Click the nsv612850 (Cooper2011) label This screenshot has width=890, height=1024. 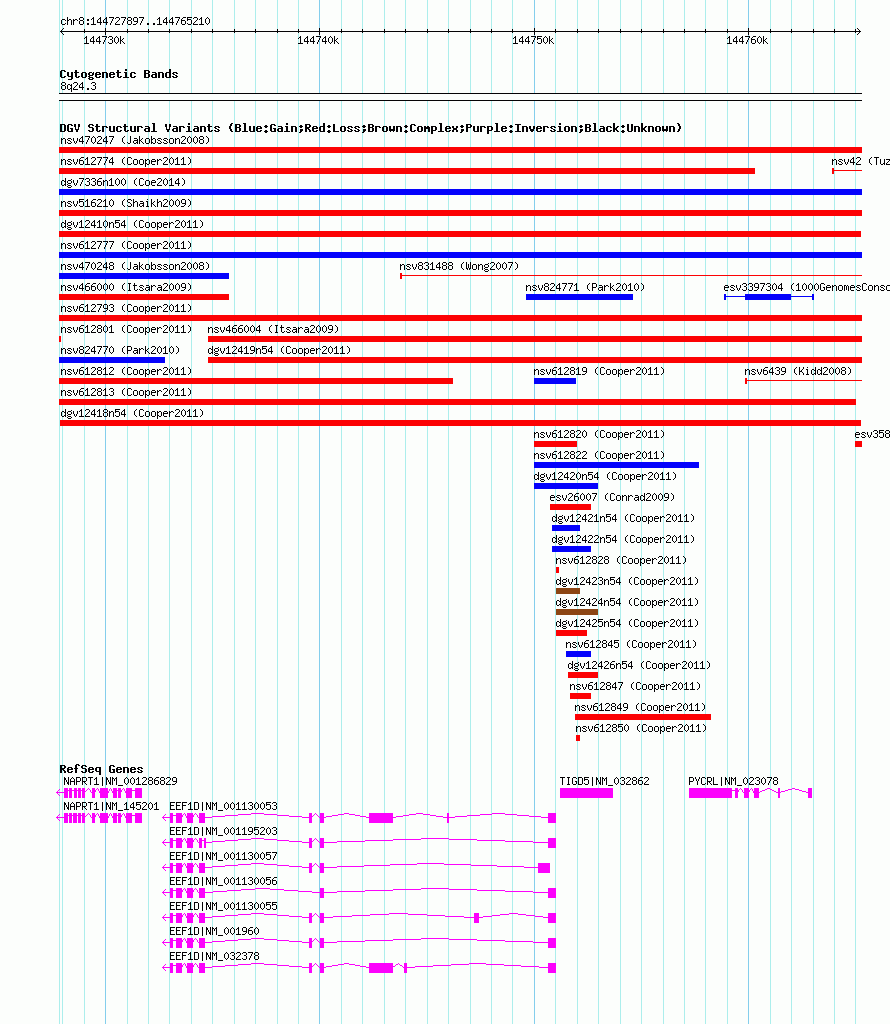pos(641,728)
